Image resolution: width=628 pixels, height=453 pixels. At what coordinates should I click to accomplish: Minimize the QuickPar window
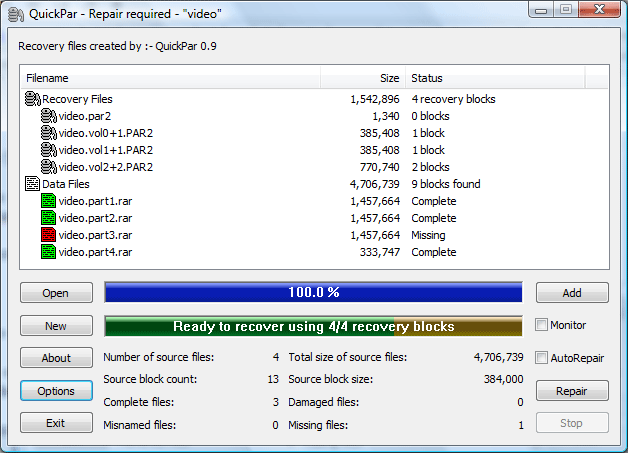[x=541, y=10]
